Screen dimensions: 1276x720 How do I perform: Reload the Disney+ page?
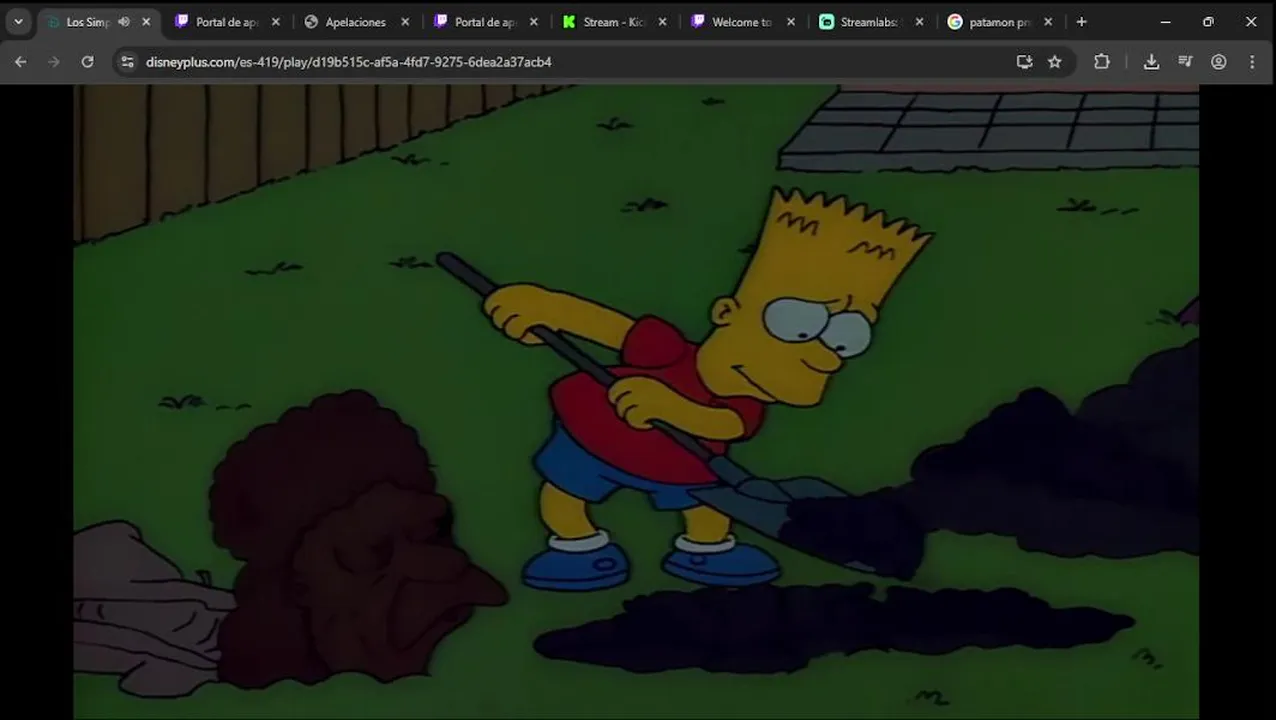click(x=87, y=62)
